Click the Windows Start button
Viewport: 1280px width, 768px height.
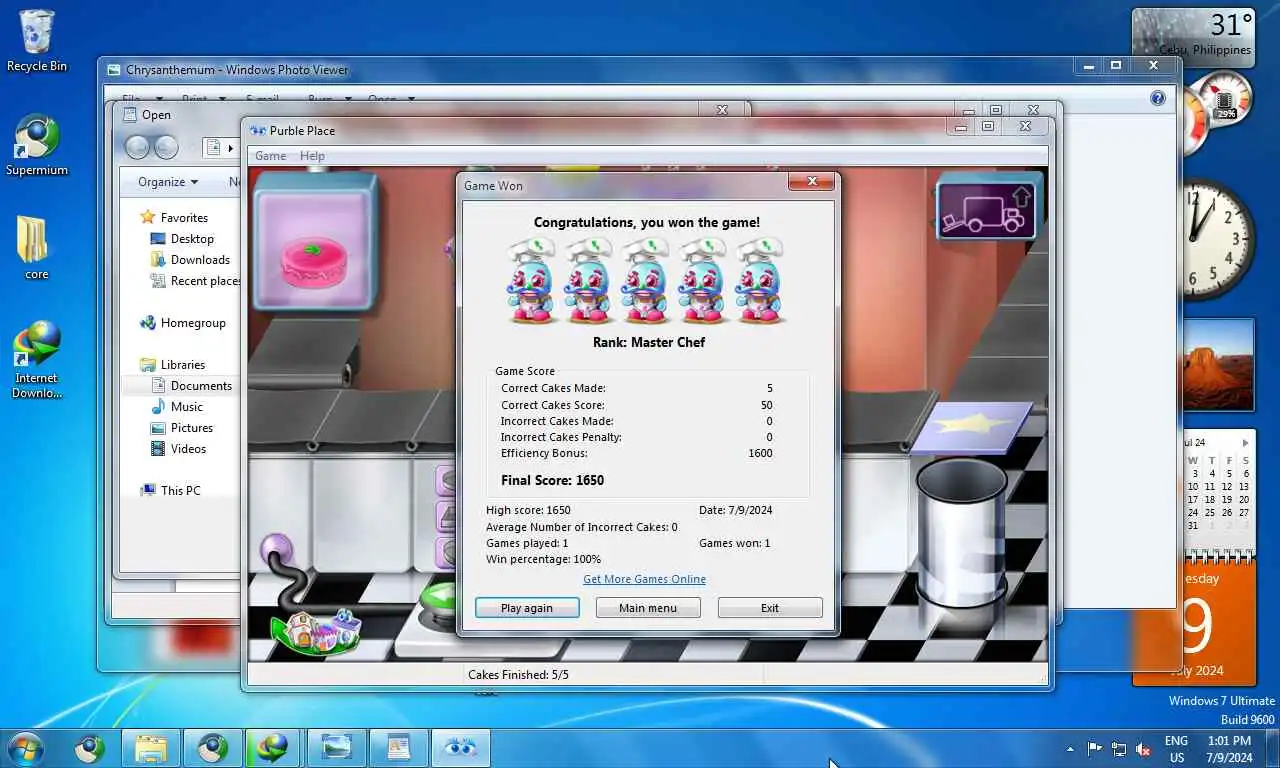(x=25, y=748)
